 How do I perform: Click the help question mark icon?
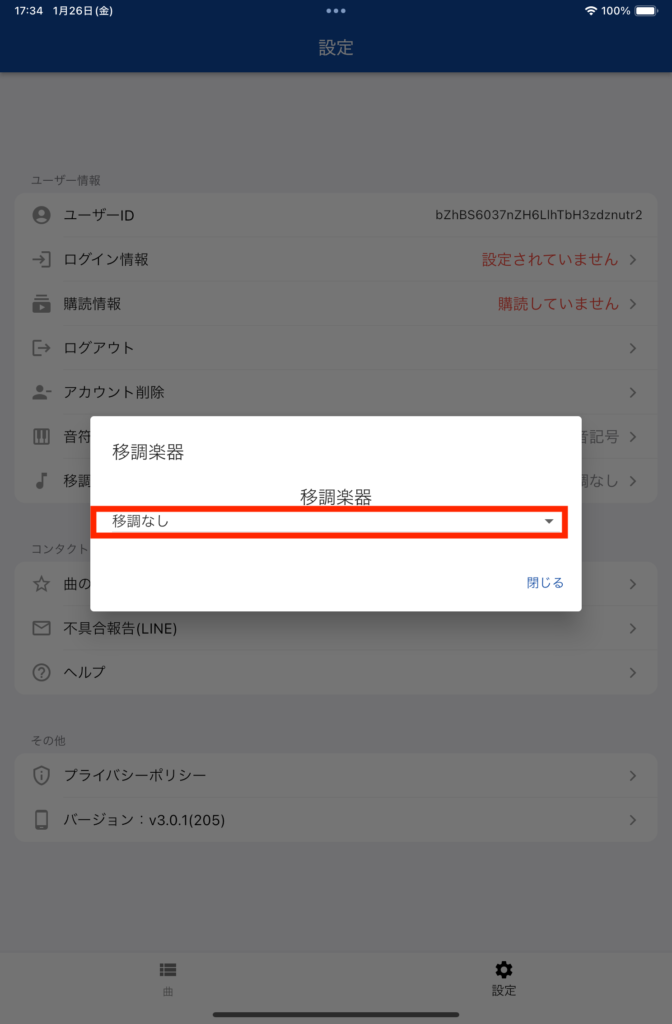click(41, 672)
